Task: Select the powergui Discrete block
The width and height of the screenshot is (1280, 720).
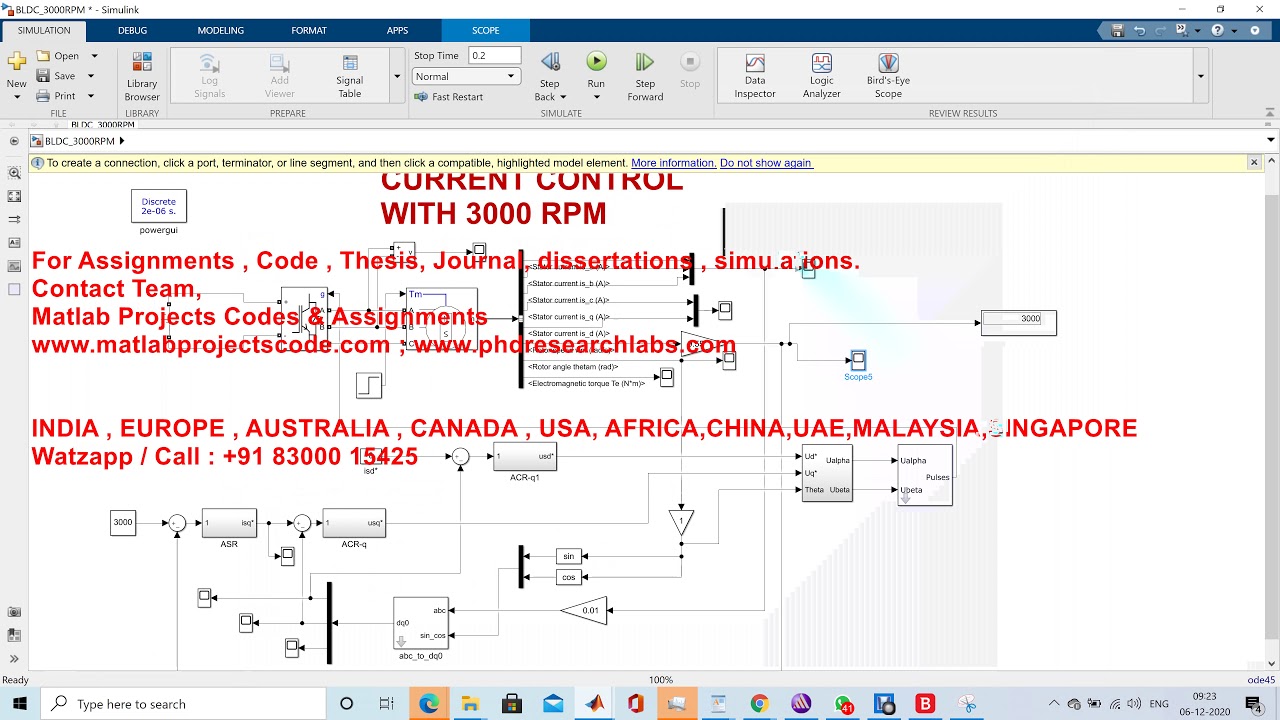Action: (x=158, y=206)
